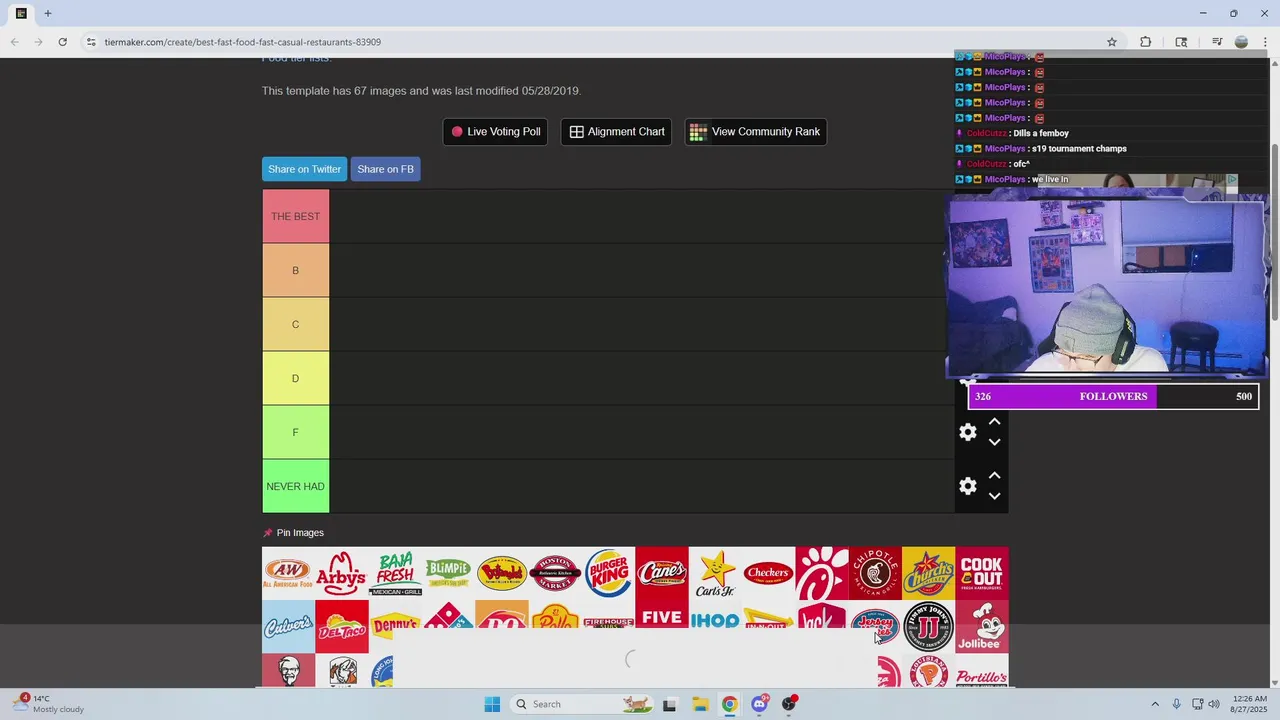Reload the page in Chrome
The width and height of the screenshot is (1280, 720).
pos(62,42)
